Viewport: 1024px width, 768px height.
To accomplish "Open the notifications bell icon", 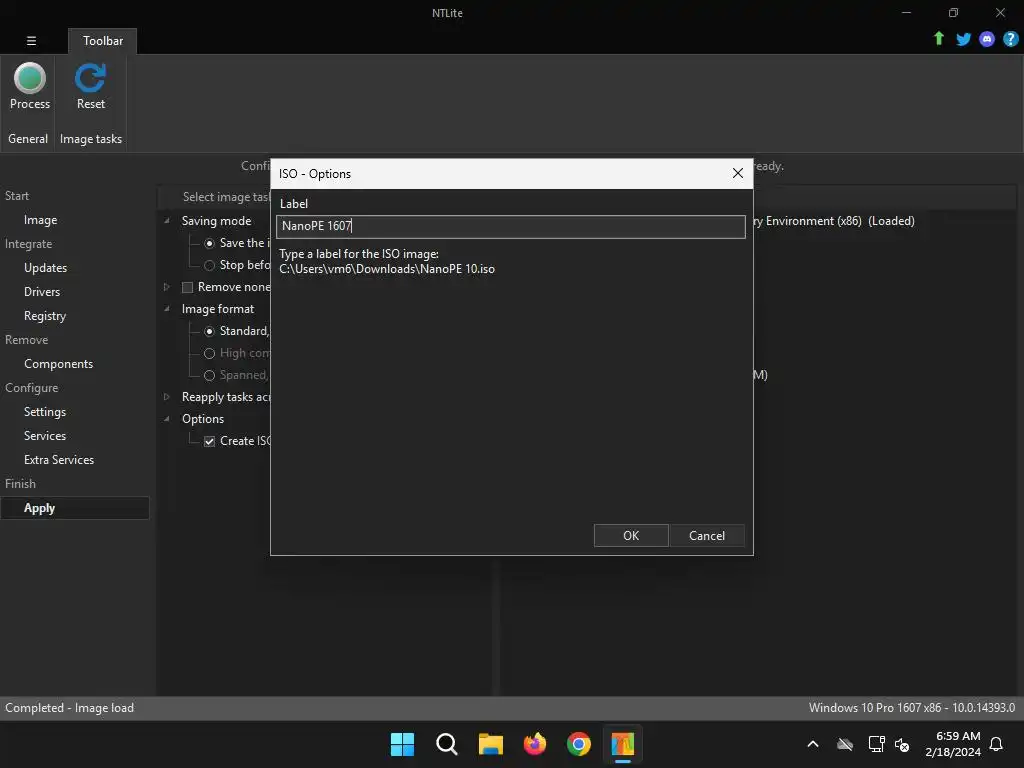I will point(996,744).
